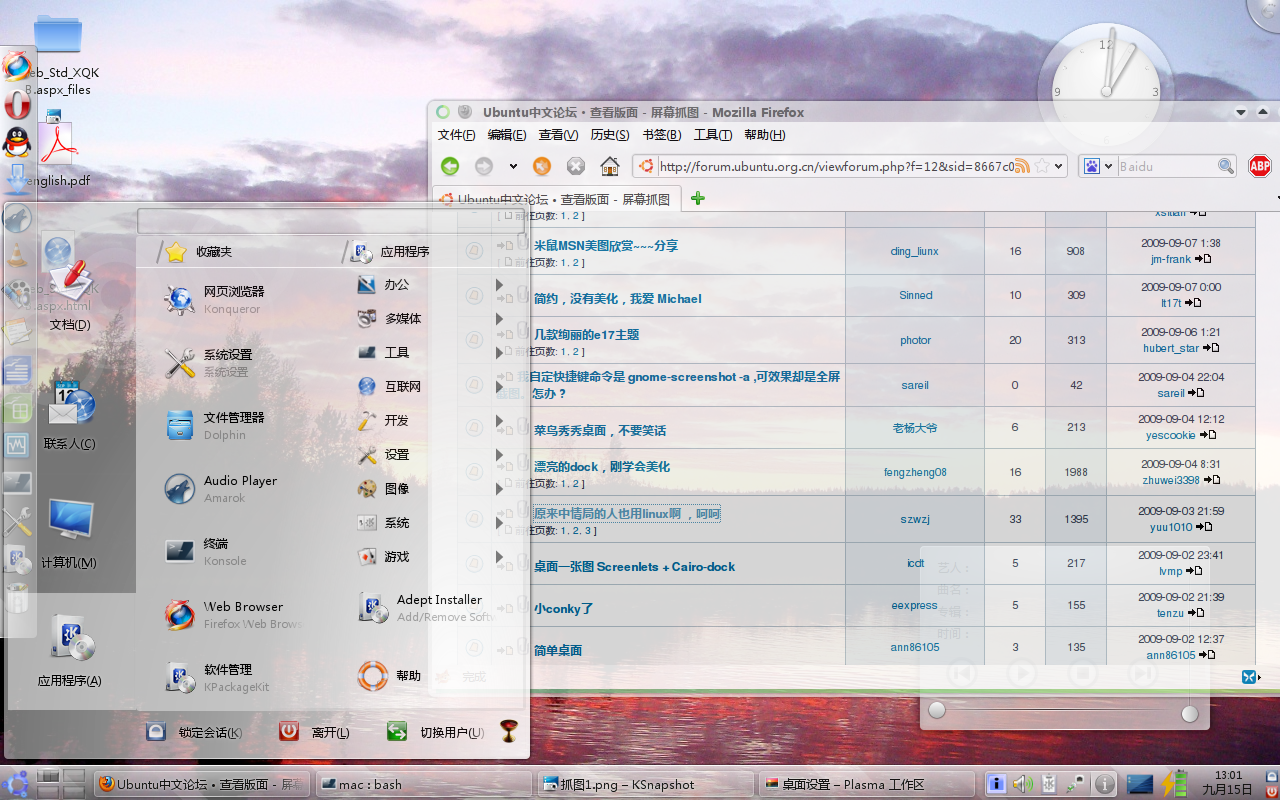Launch Web Browser Firefox entry in menu
This screenshot has width=1280, height=800.
234,614
